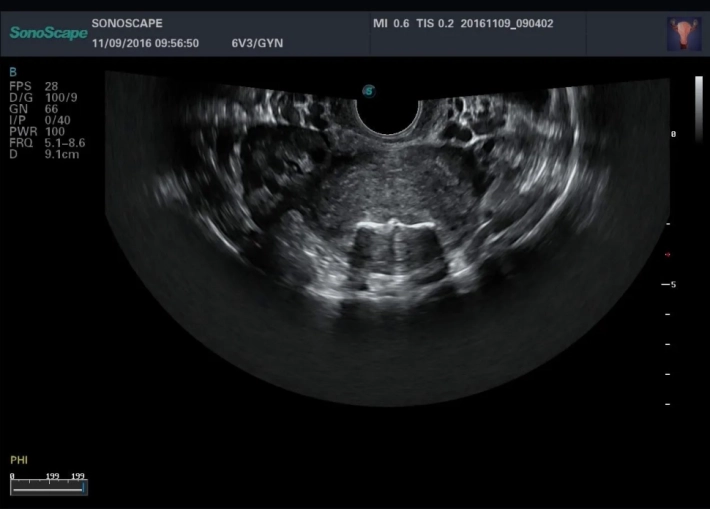Click the B mode indicator
The height and width of the screenshot is (509, 710).
pyautogui.click(x=12, y=72)
